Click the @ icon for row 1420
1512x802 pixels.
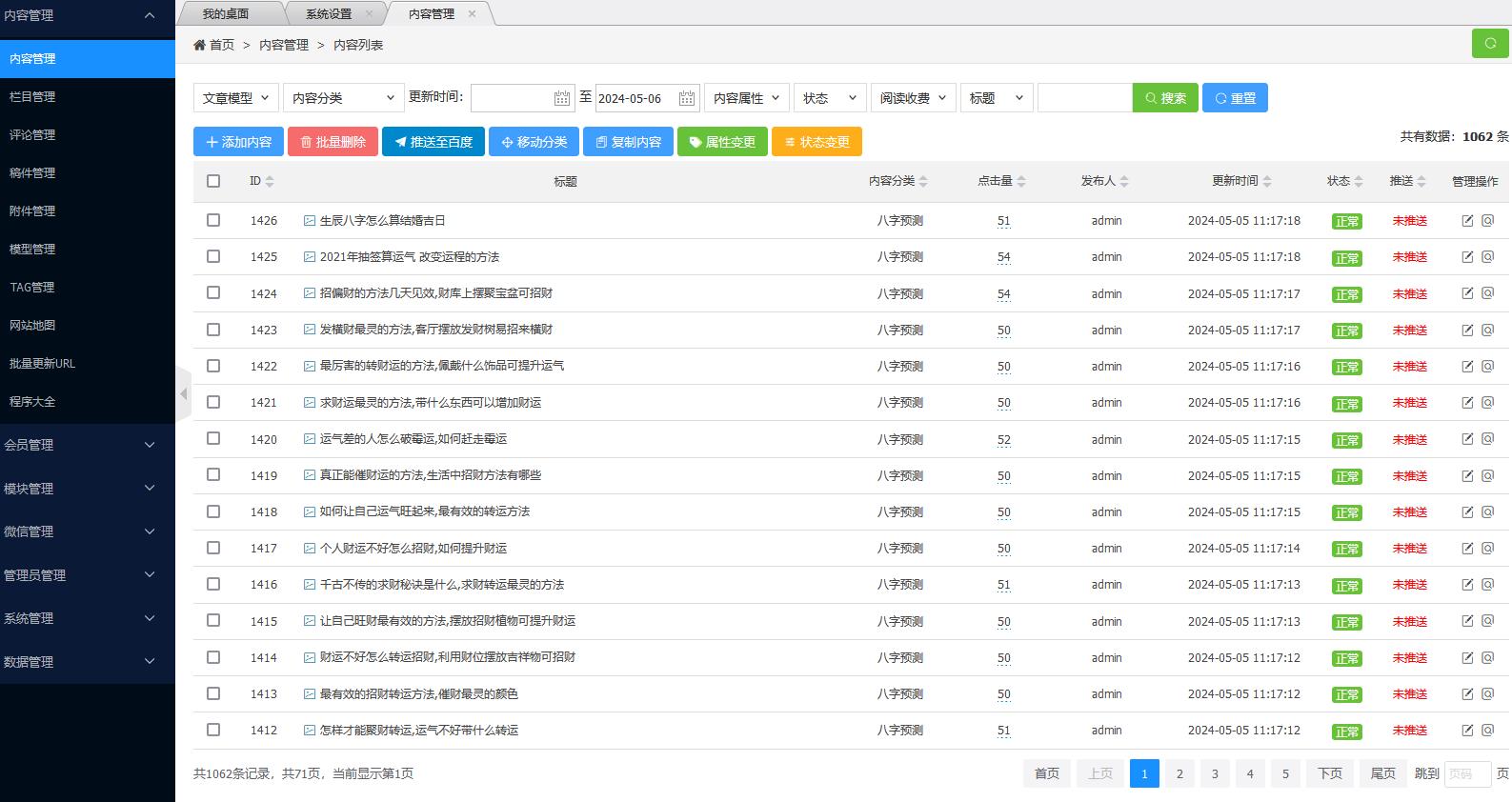[x=1487, y=439]
